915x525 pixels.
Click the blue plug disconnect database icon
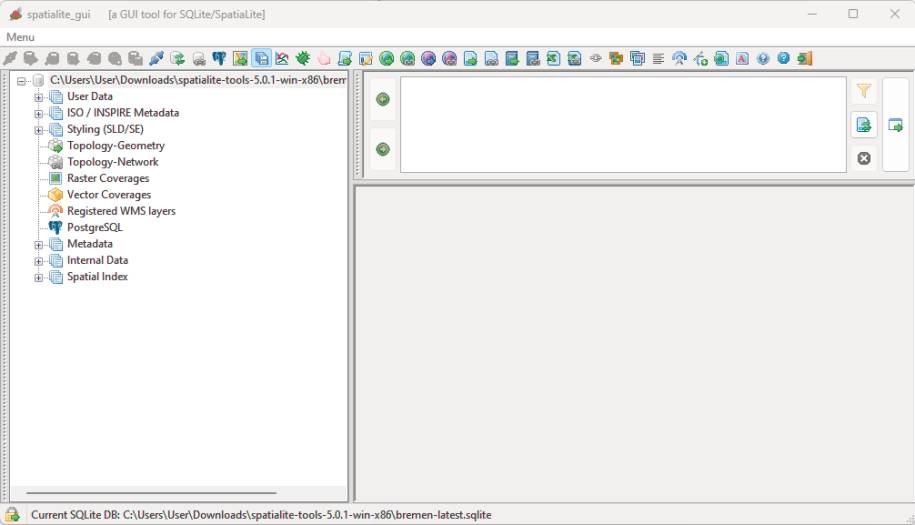tap(156, 58)
